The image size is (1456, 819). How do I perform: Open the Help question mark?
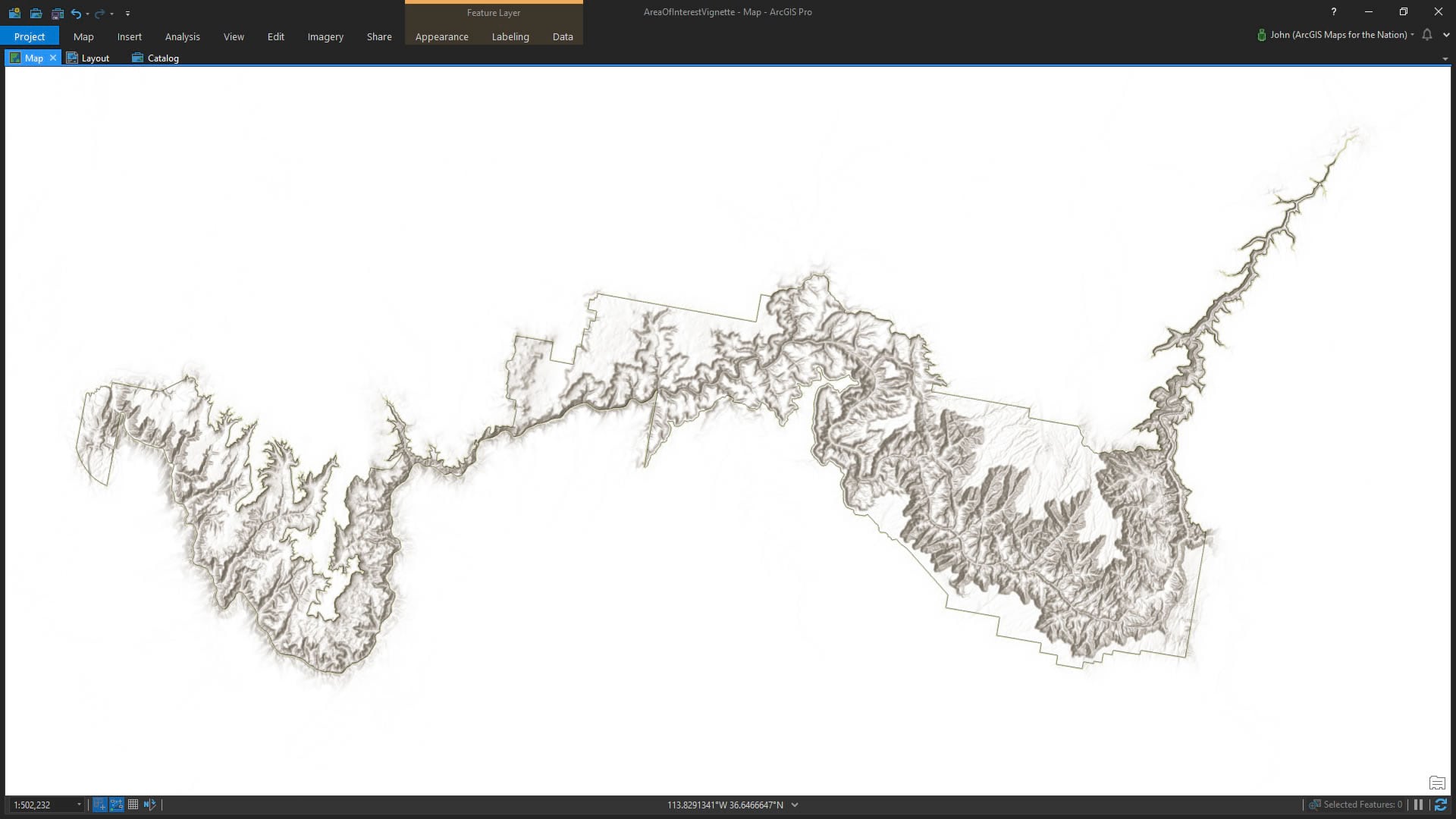click(1333, 11)
